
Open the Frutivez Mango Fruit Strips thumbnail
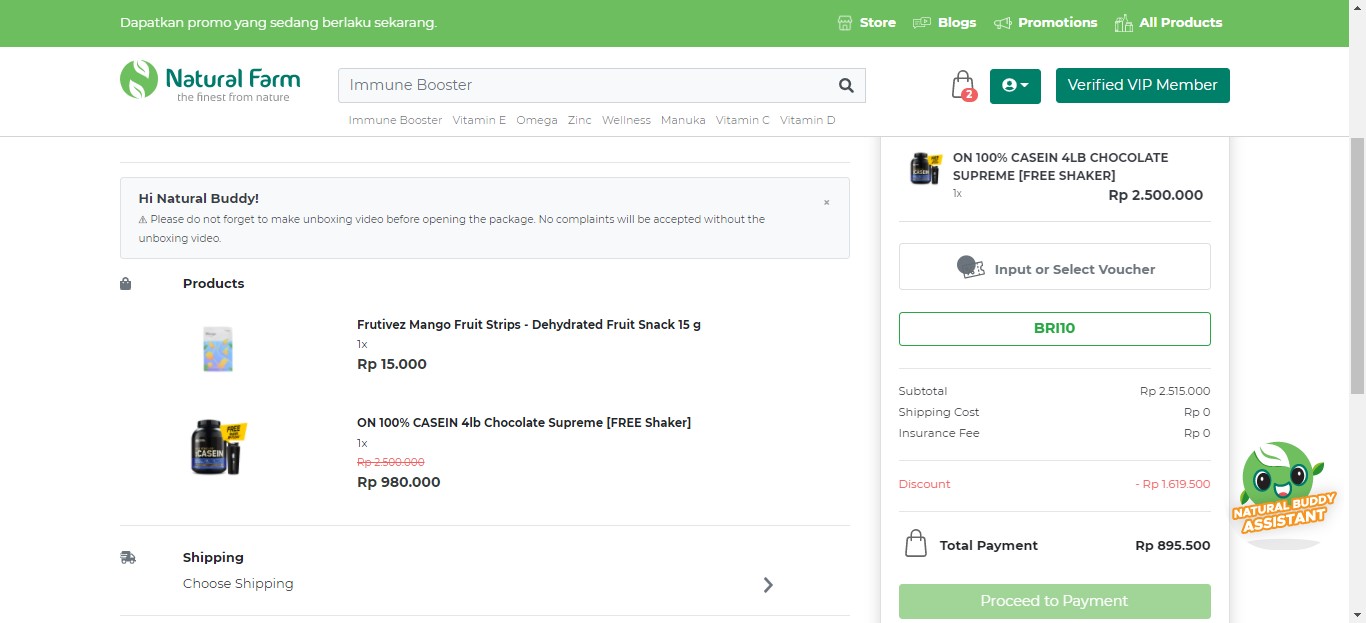(217, 347)
